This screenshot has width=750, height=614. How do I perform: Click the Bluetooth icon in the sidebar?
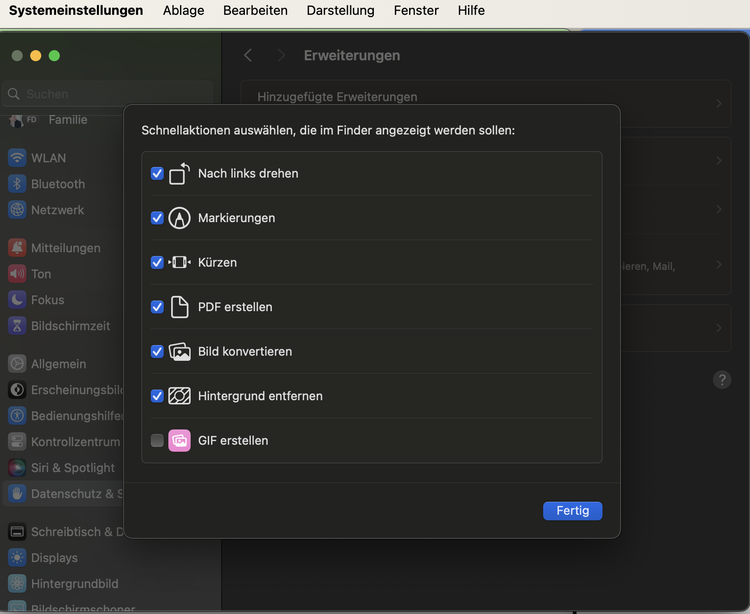[17, 184]
